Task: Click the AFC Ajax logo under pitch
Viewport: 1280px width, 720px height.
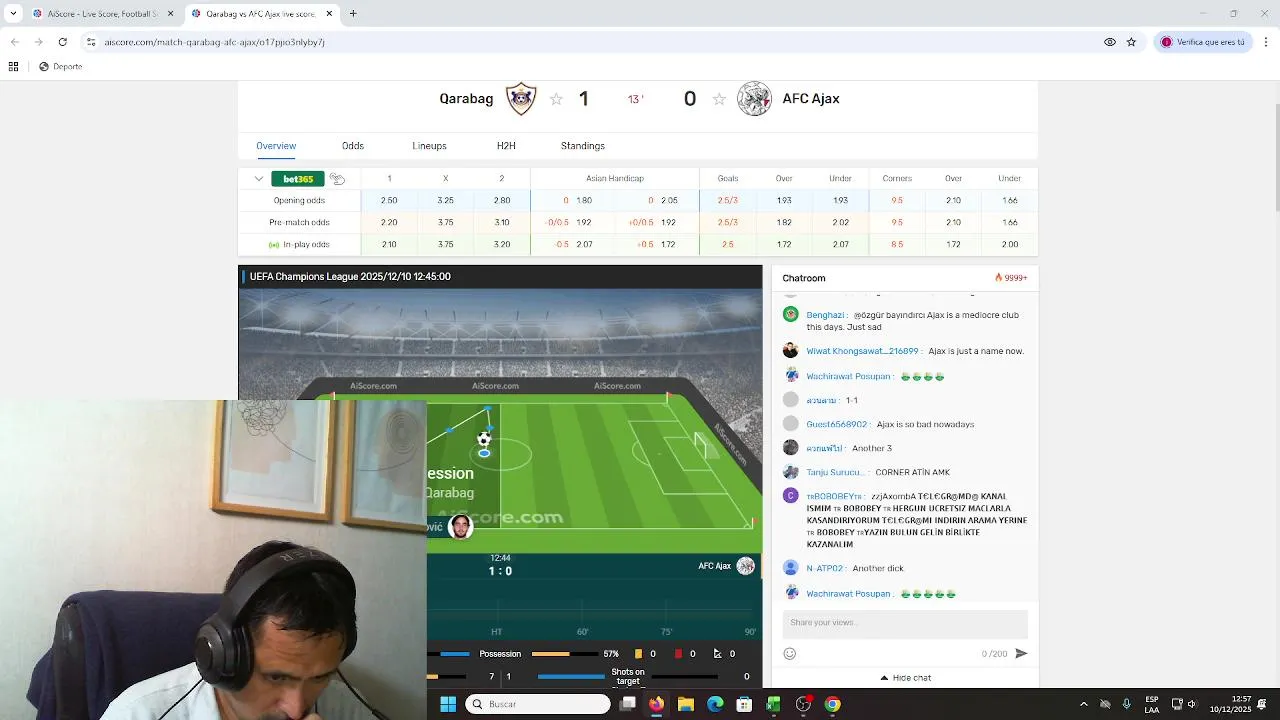Action: [x=745, y=566]
